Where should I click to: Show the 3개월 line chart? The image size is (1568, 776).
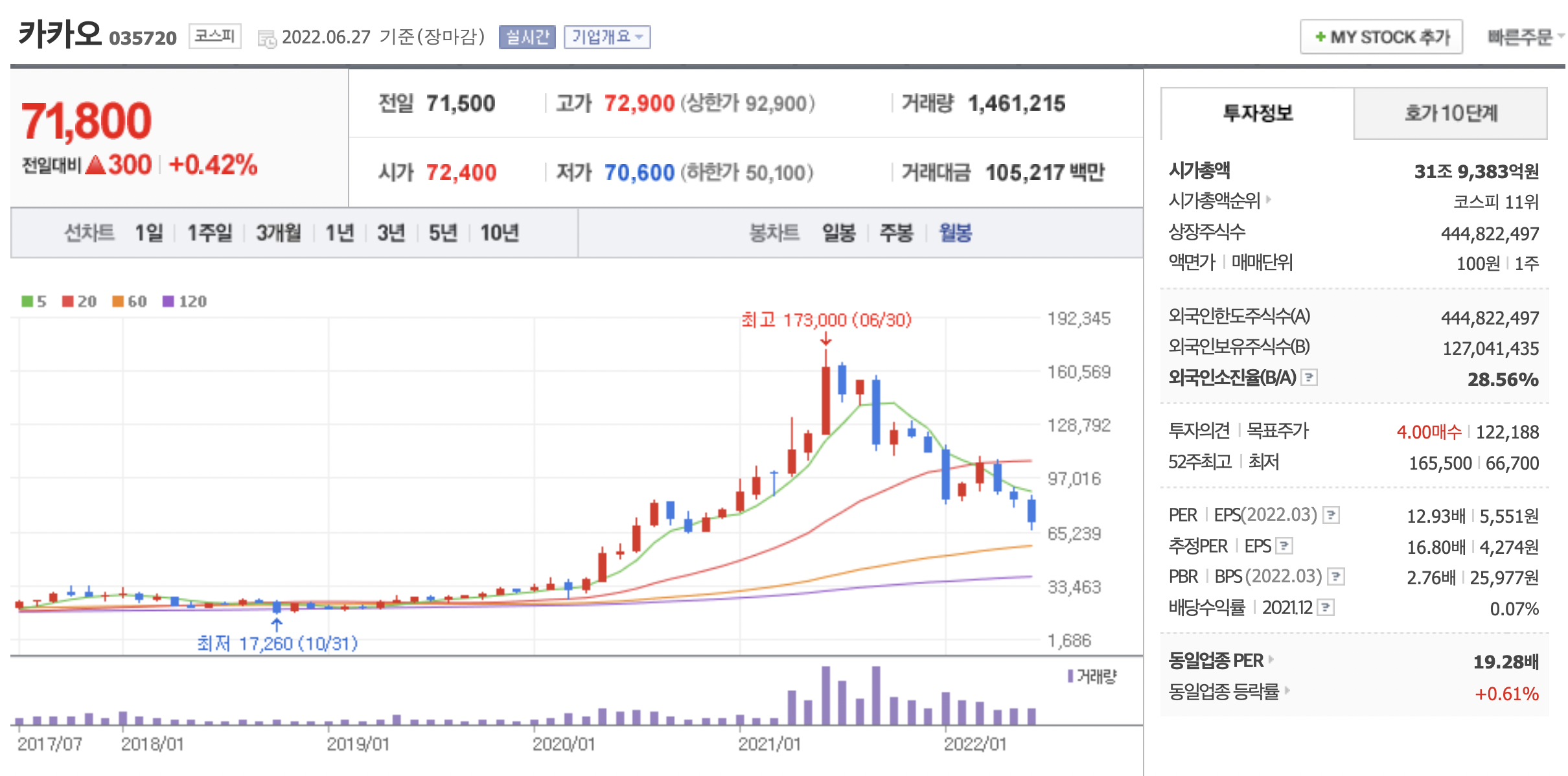click(279, 233)
